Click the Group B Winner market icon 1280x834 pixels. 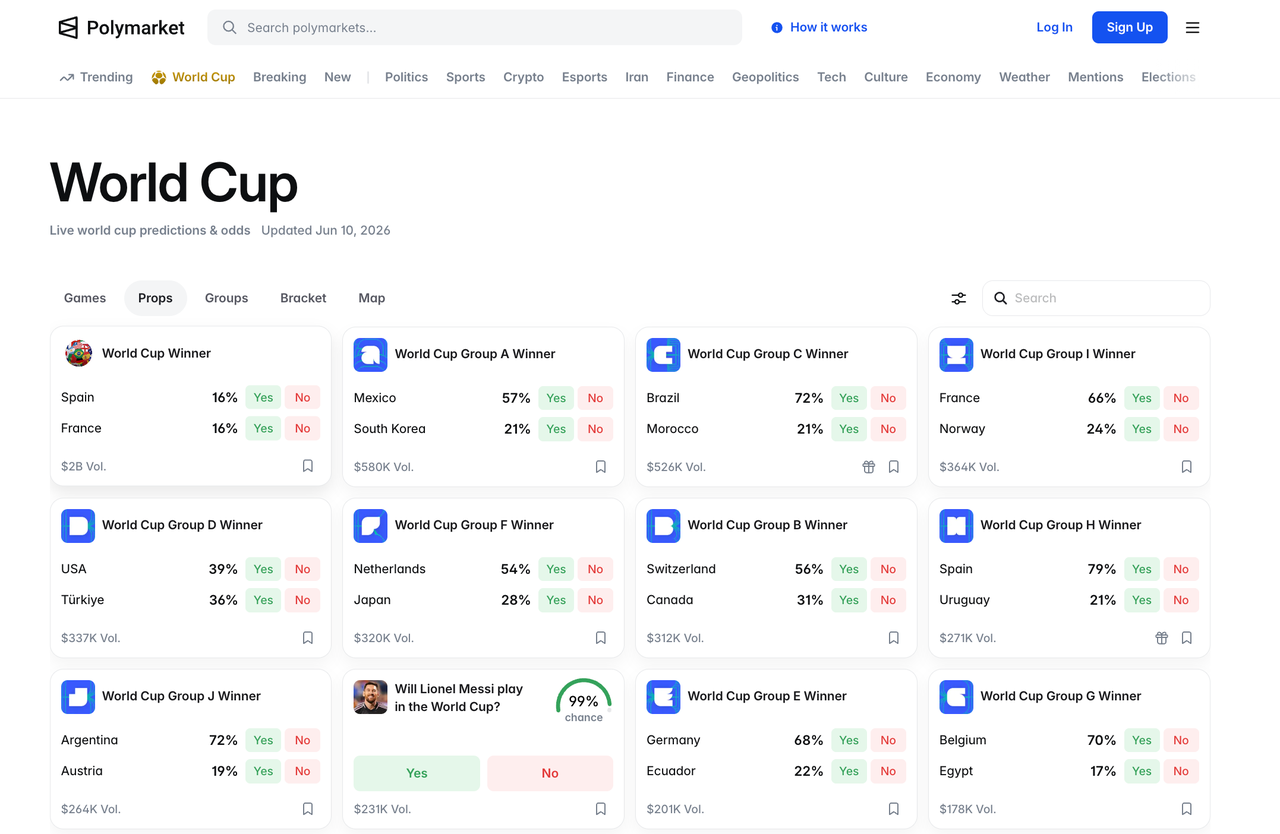click(x=664, y=525)
